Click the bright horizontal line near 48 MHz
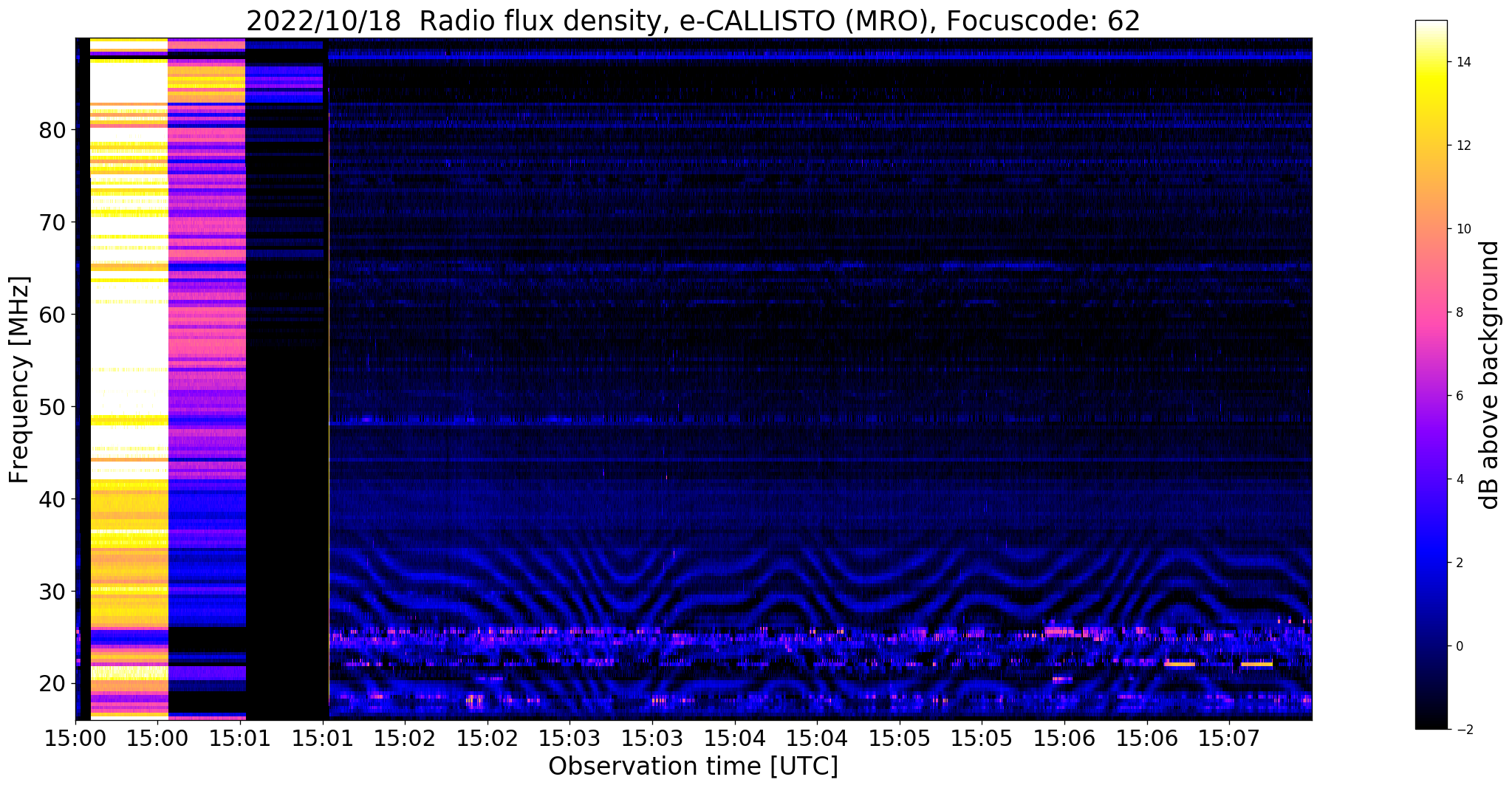Screen dimensions: 1512x788 pos(820,420)
